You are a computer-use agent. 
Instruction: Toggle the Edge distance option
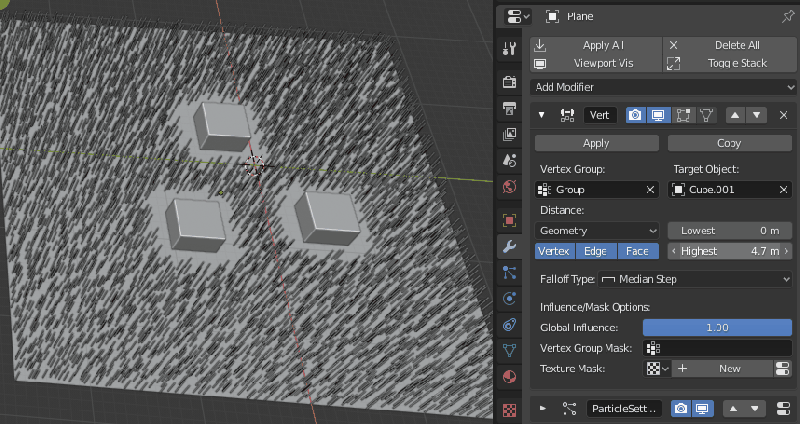[x=596, y=251]
